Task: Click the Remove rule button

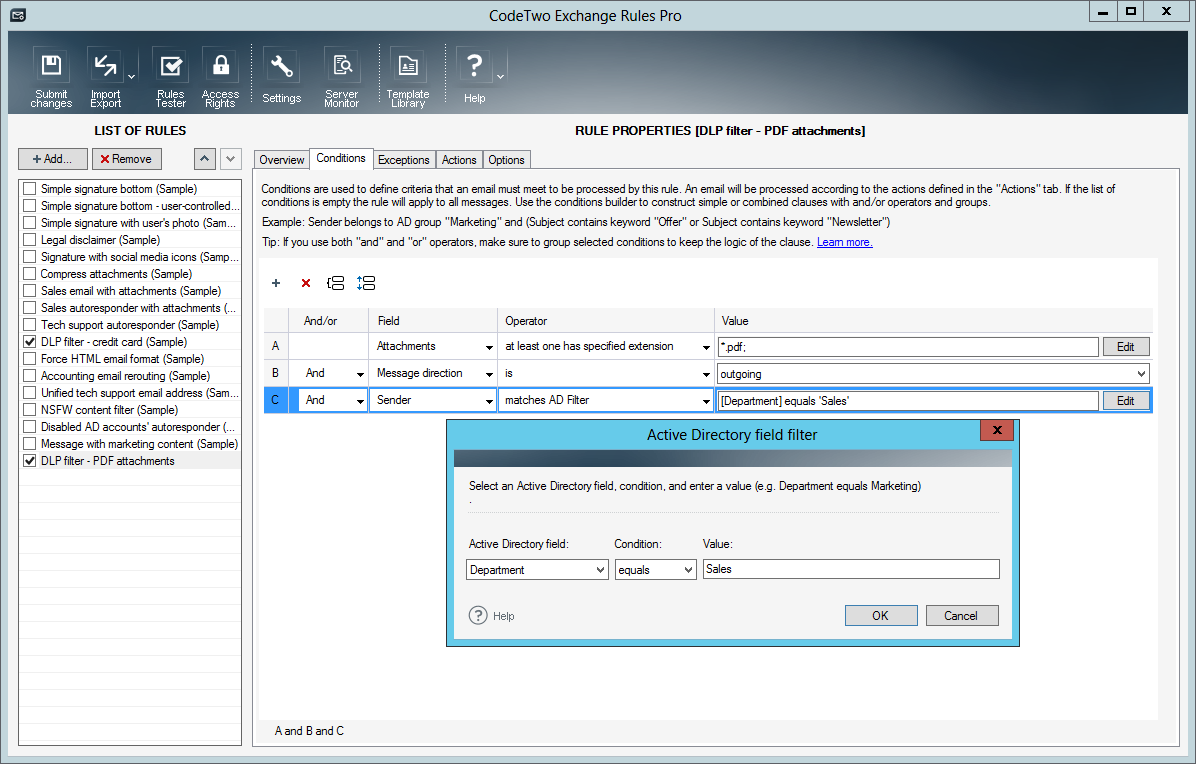Action: [x=127, y=159]
